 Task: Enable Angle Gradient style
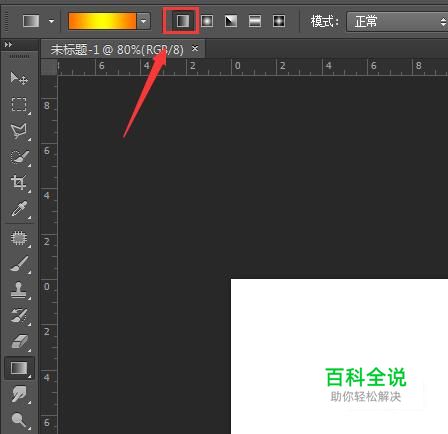231,21
